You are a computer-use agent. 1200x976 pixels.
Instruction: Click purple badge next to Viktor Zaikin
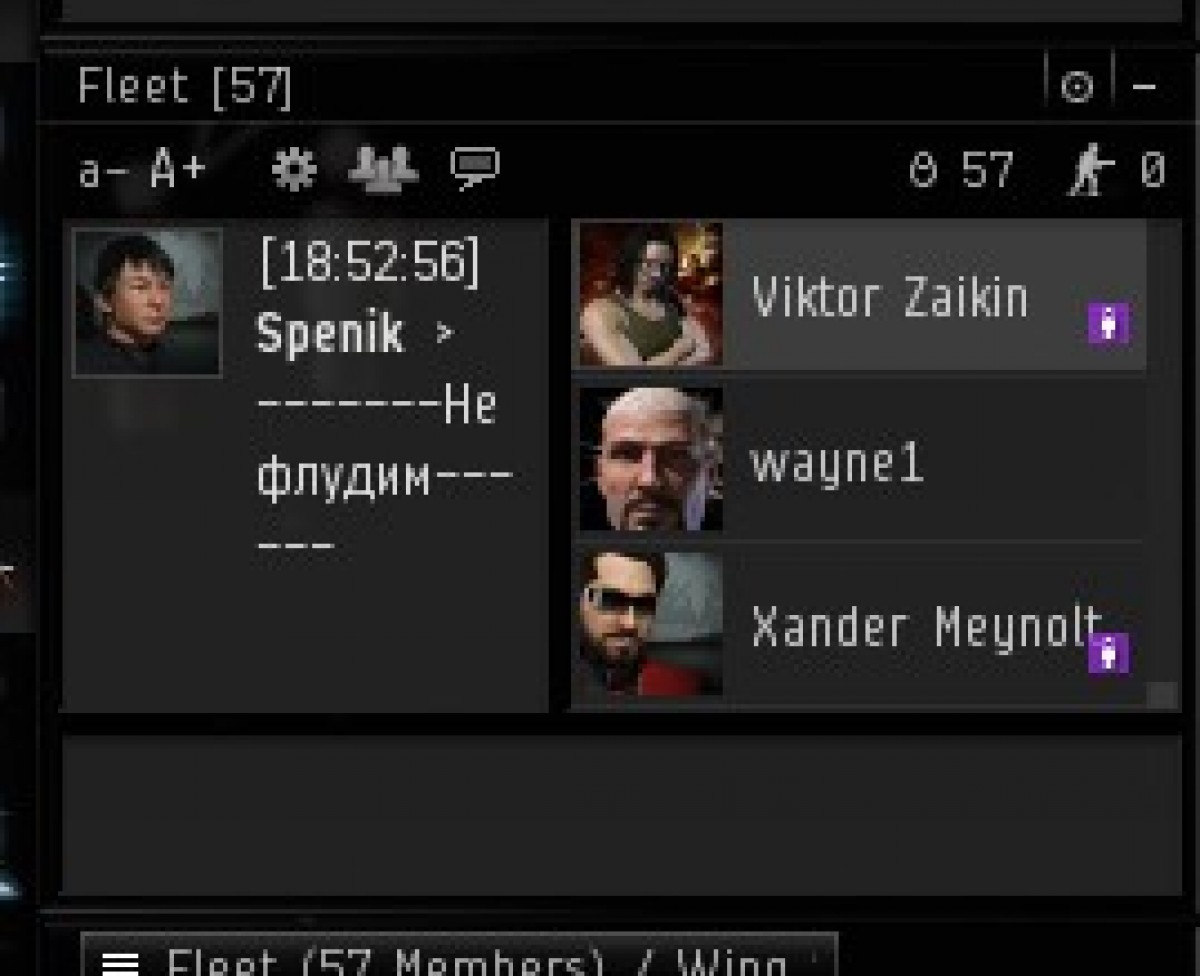(1108, 324)
